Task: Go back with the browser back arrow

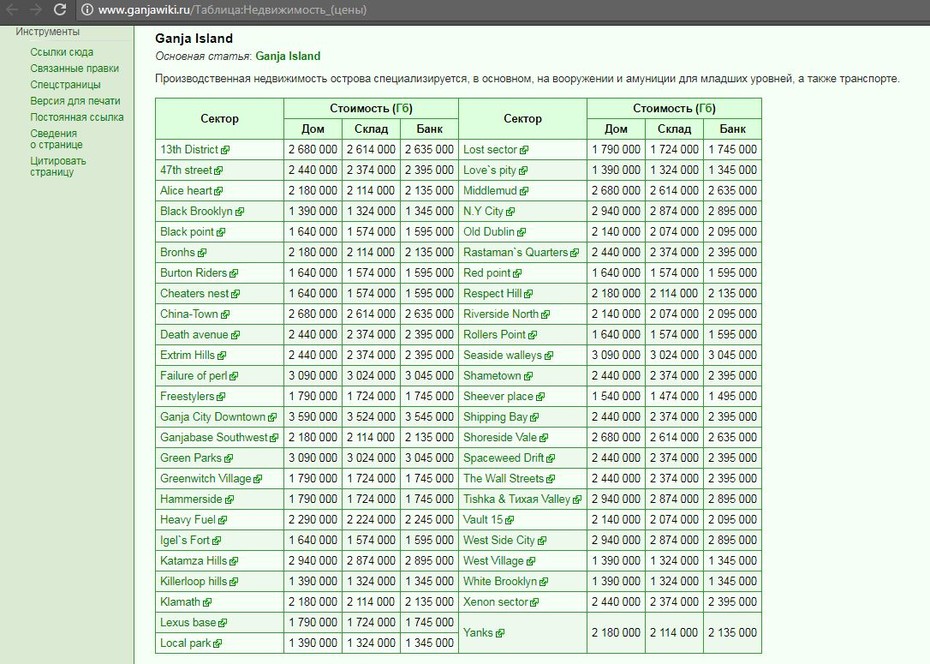Action: coord(11,9)
